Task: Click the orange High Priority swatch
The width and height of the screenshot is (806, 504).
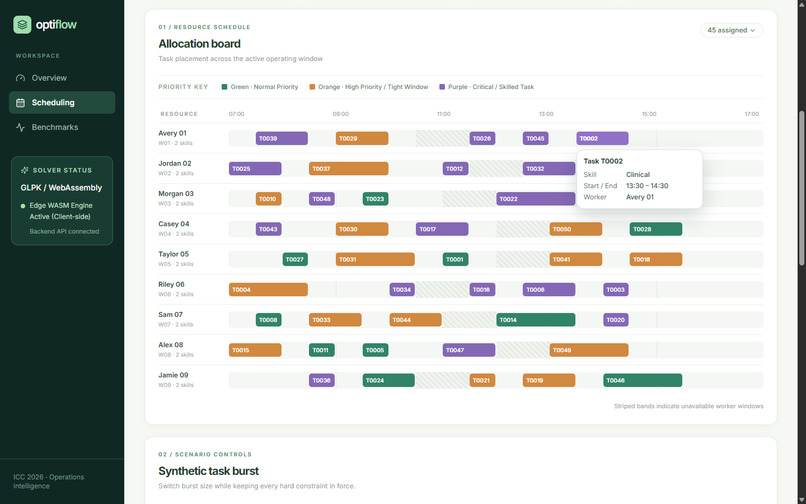Action: point(312,87)
